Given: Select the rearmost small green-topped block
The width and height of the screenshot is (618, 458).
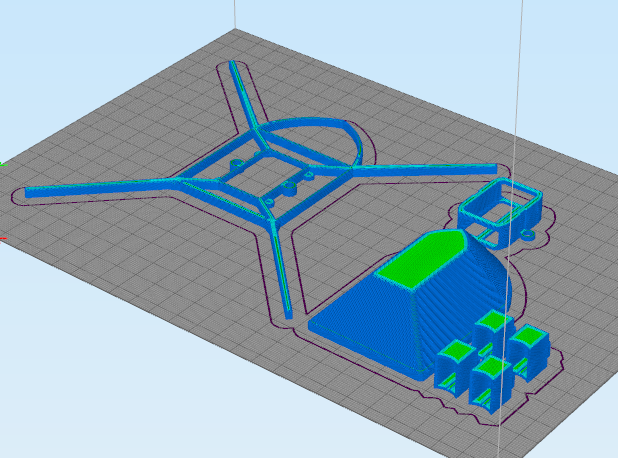Looking at the screenshot, I should tap(493, 321).
